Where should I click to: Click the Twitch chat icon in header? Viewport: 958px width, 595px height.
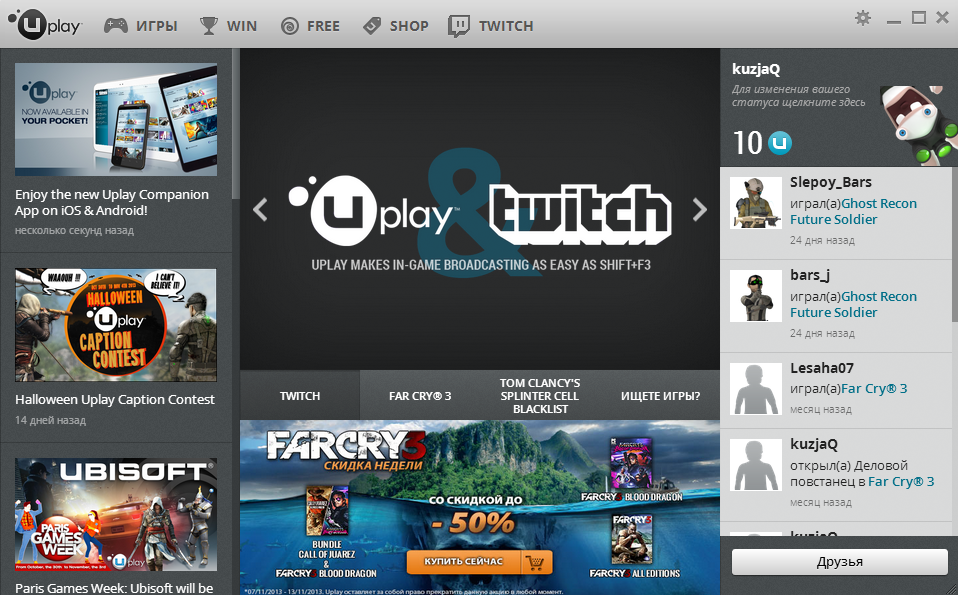pos(459,26)
